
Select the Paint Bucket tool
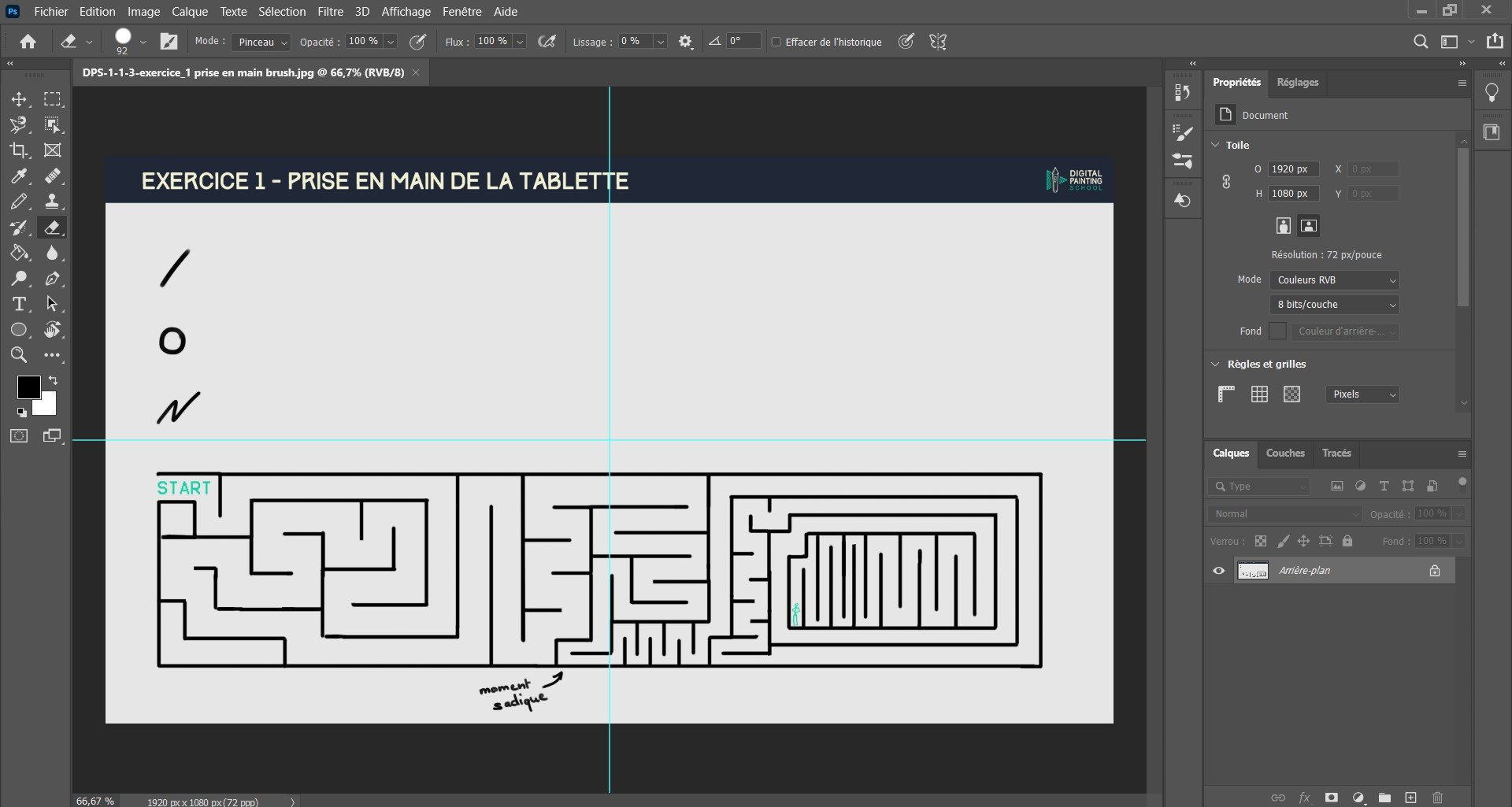19,253
